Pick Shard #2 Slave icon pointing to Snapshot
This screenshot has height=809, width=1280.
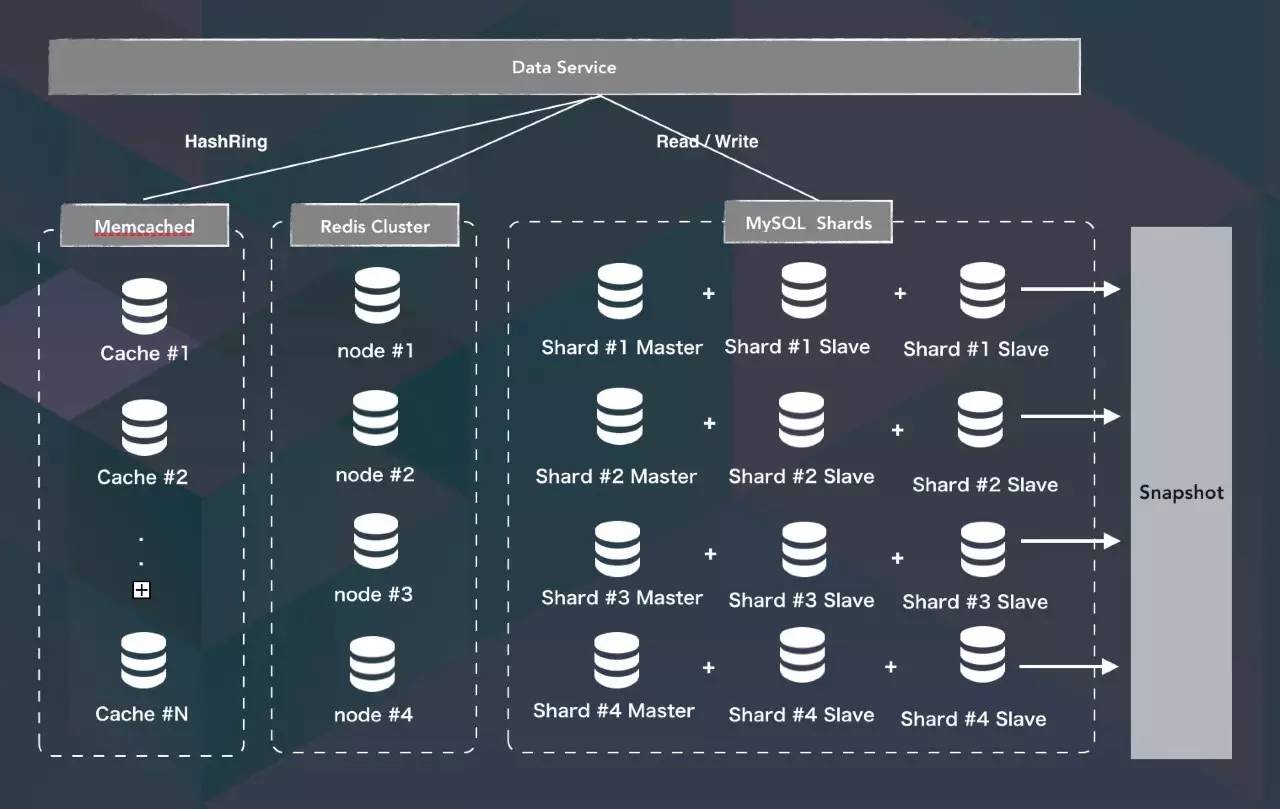980,420
